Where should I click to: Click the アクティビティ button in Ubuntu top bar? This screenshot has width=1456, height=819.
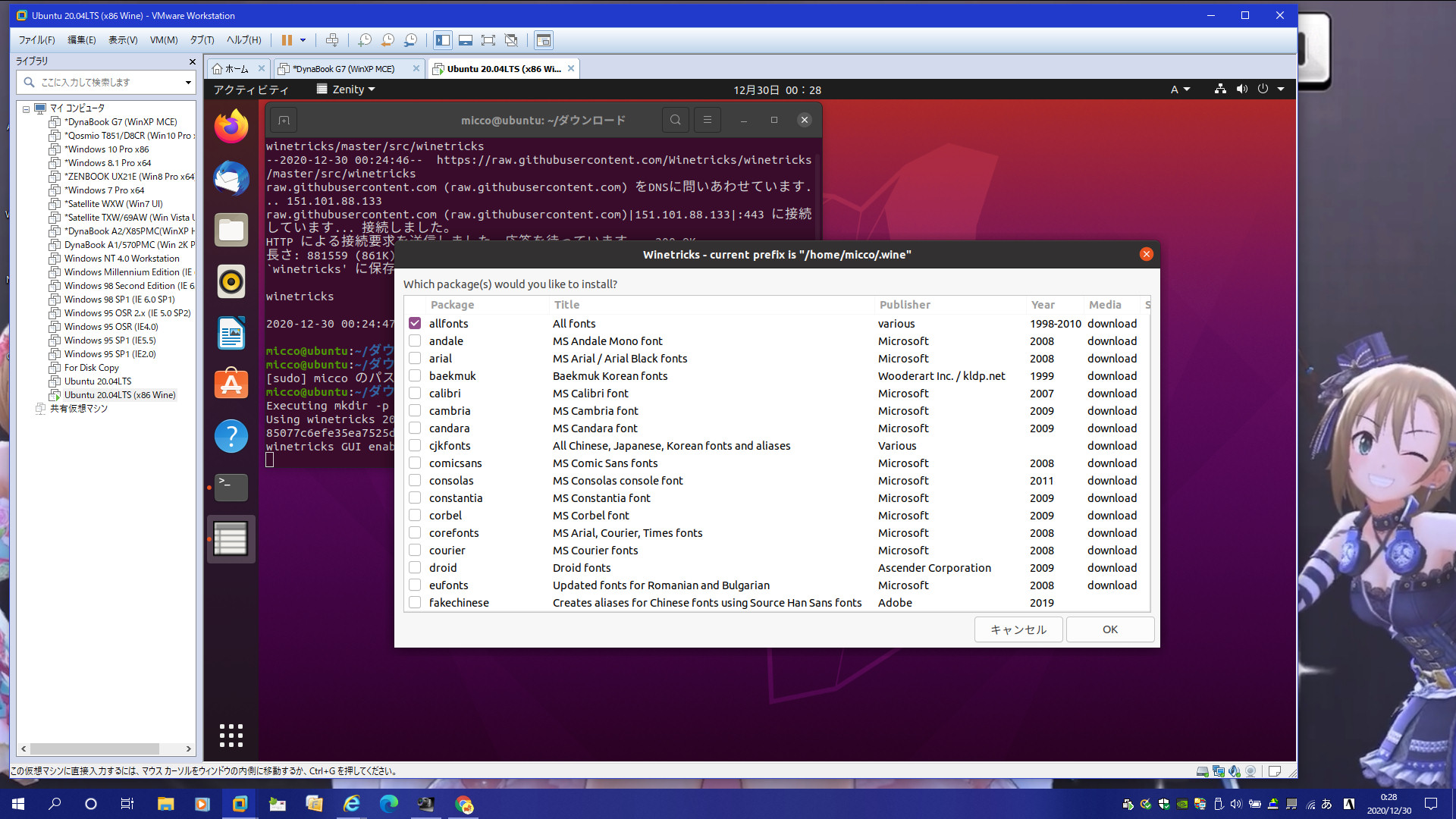tap(251, 89)
